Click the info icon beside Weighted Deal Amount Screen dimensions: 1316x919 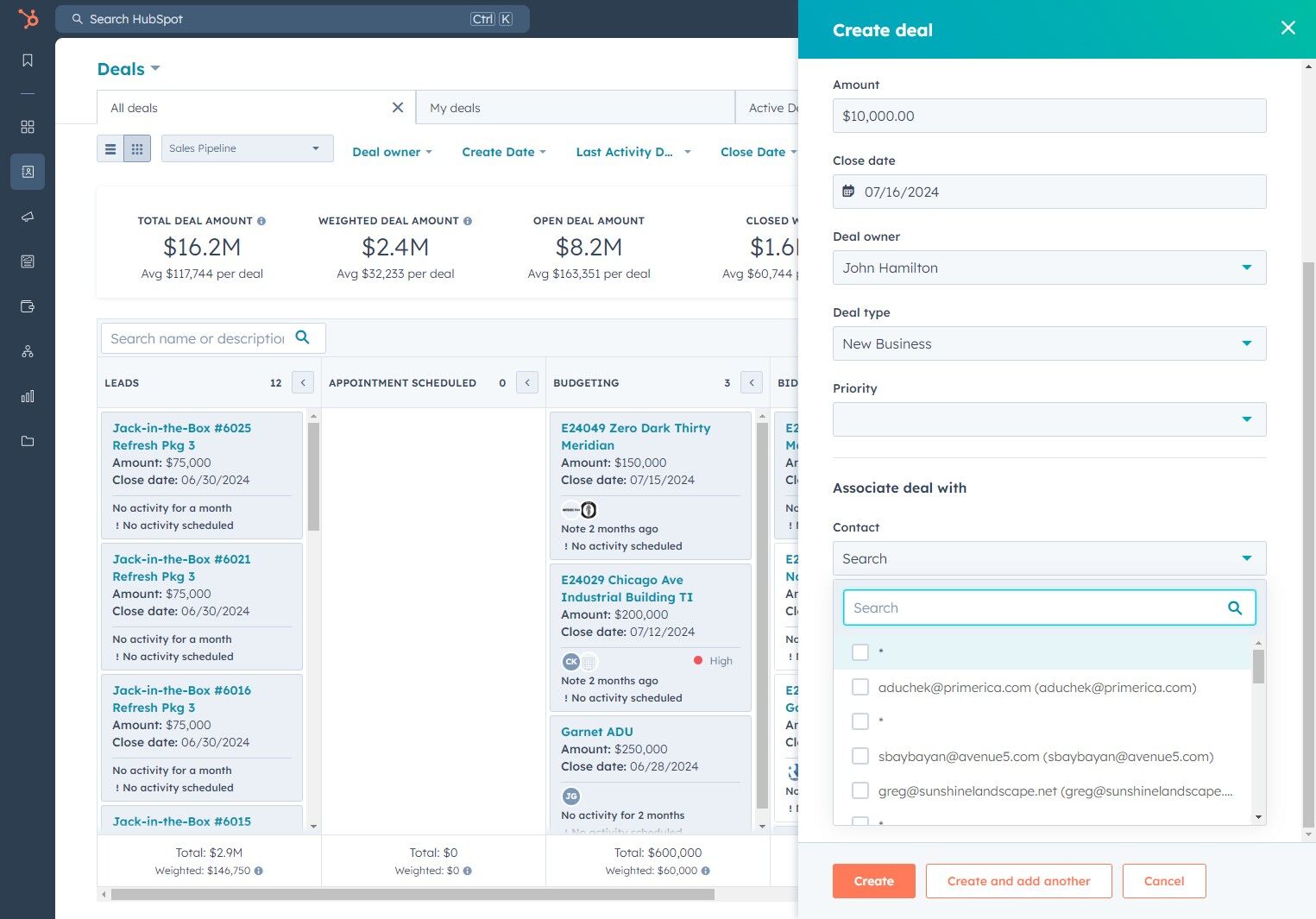[x=468, y=221]
